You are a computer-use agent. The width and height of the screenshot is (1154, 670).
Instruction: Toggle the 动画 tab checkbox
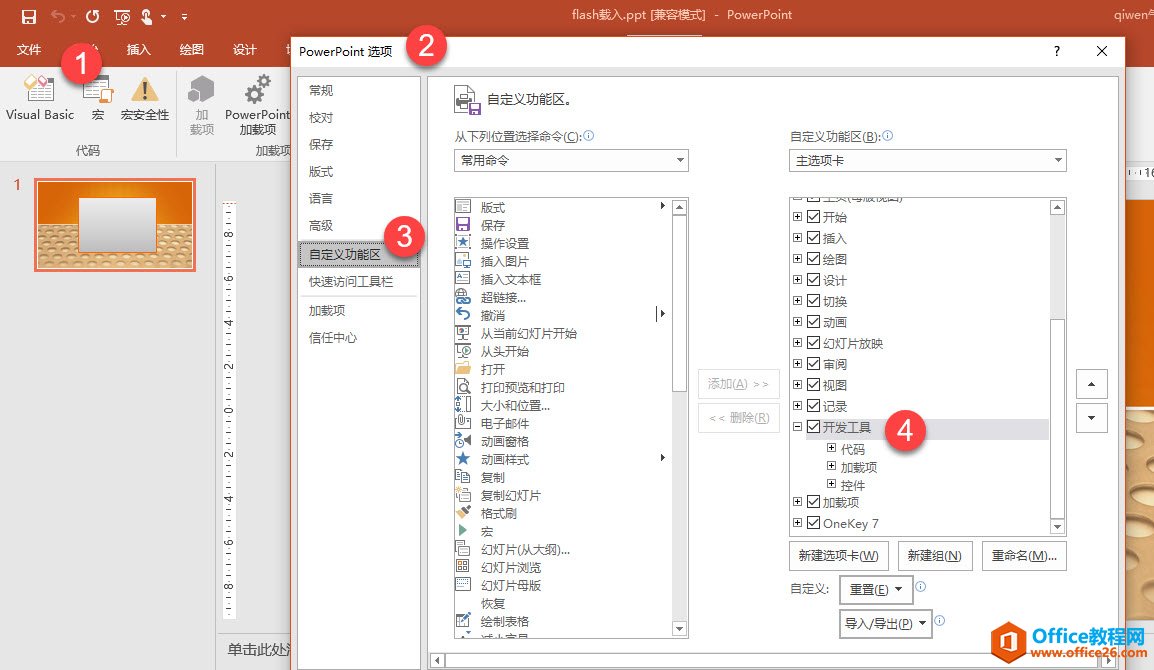813,322
